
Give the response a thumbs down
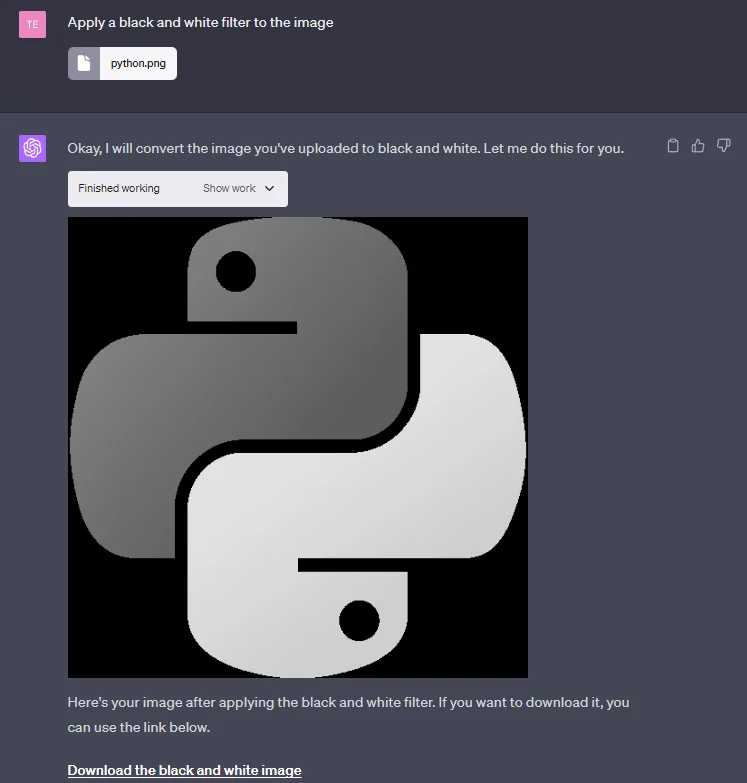(724, 146)
